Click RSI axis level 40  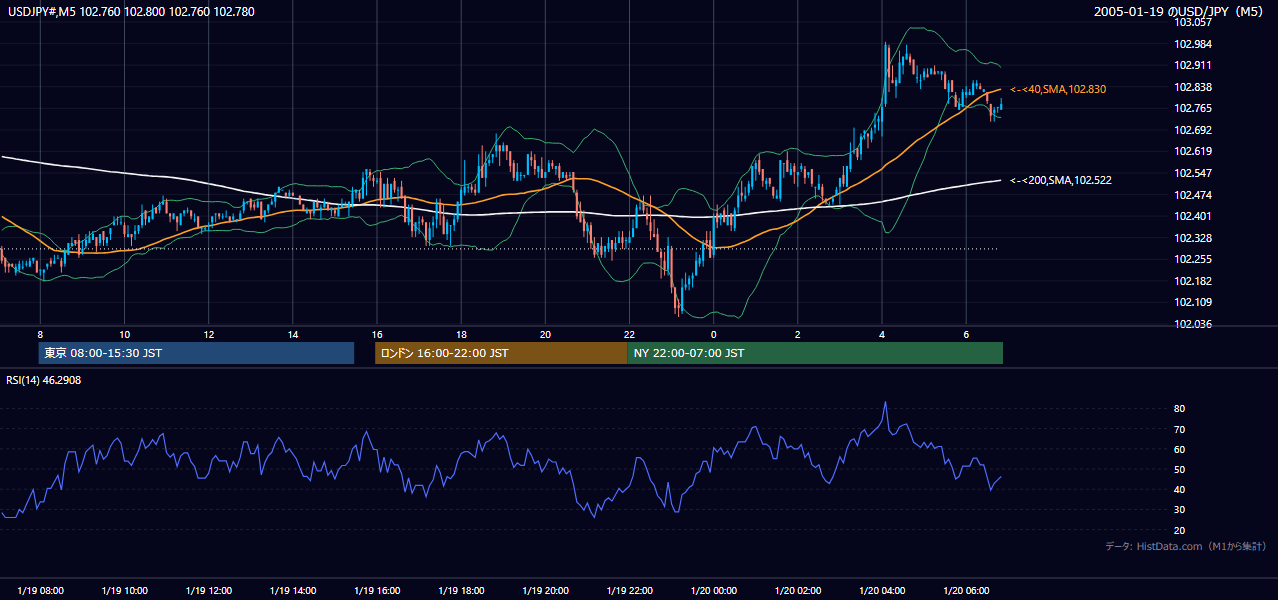[1180, 489]
